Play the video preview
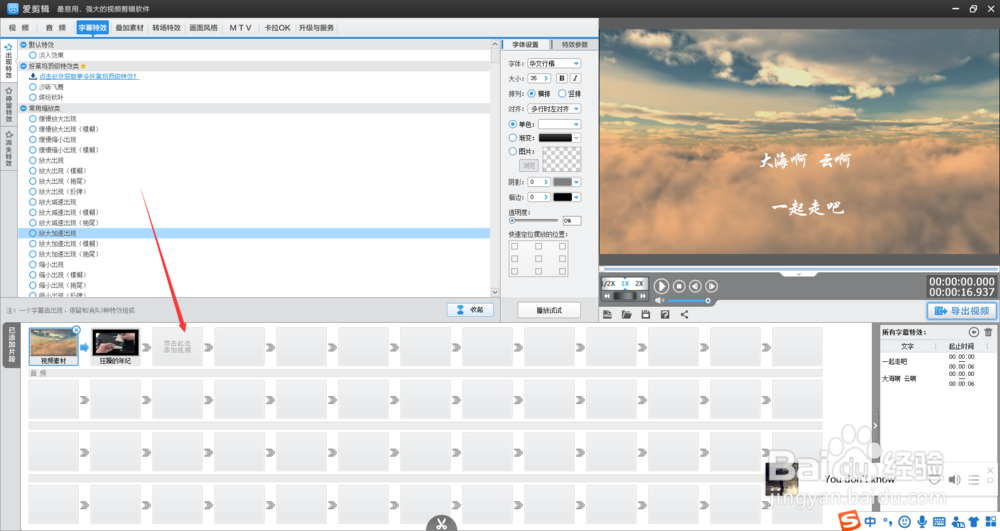 [x=661, y=287]
